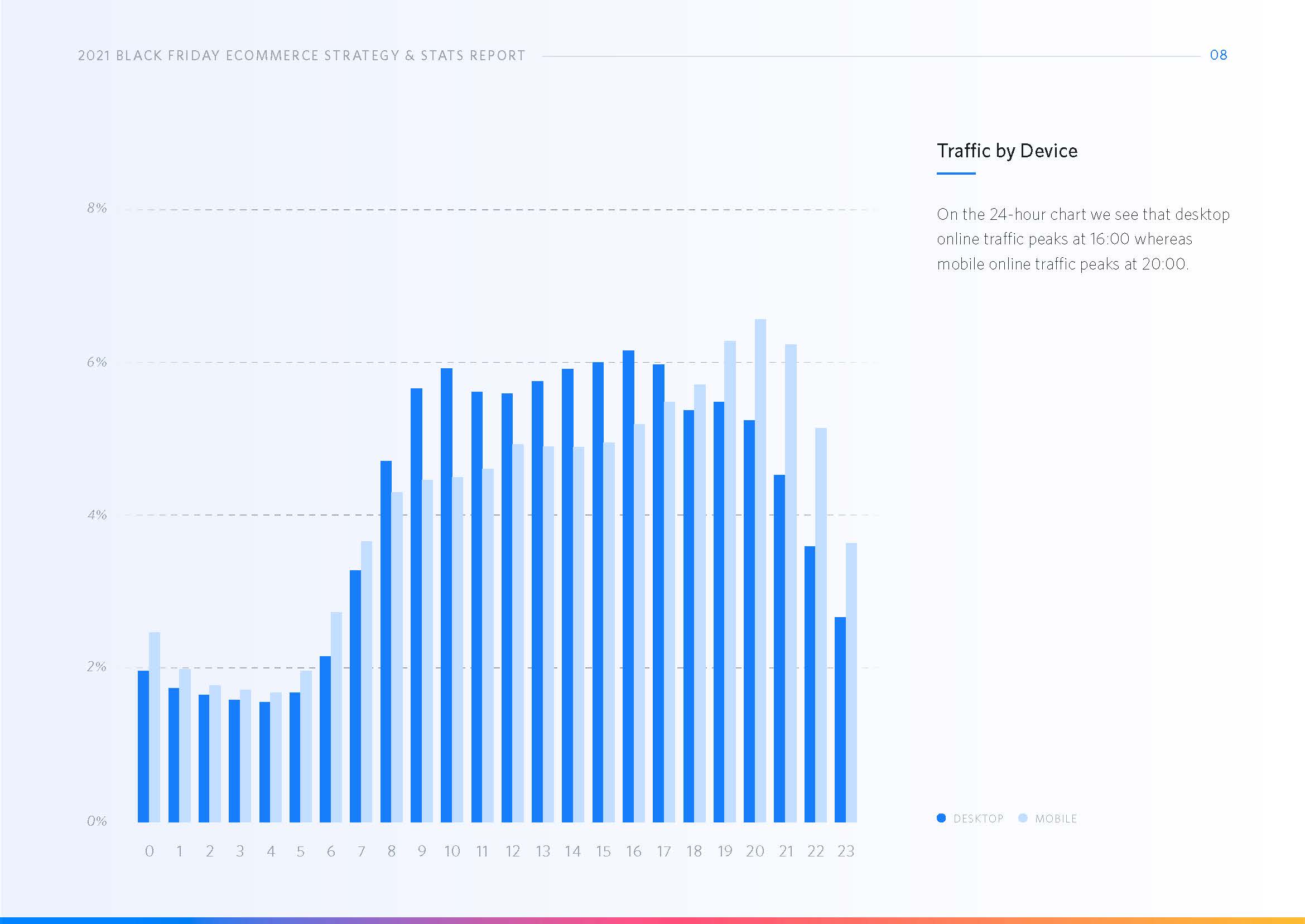Screen dimensions: 1305x924
Task: Click the 2% y-axis label
Action: pyautogui.click(x=97, y=667)
